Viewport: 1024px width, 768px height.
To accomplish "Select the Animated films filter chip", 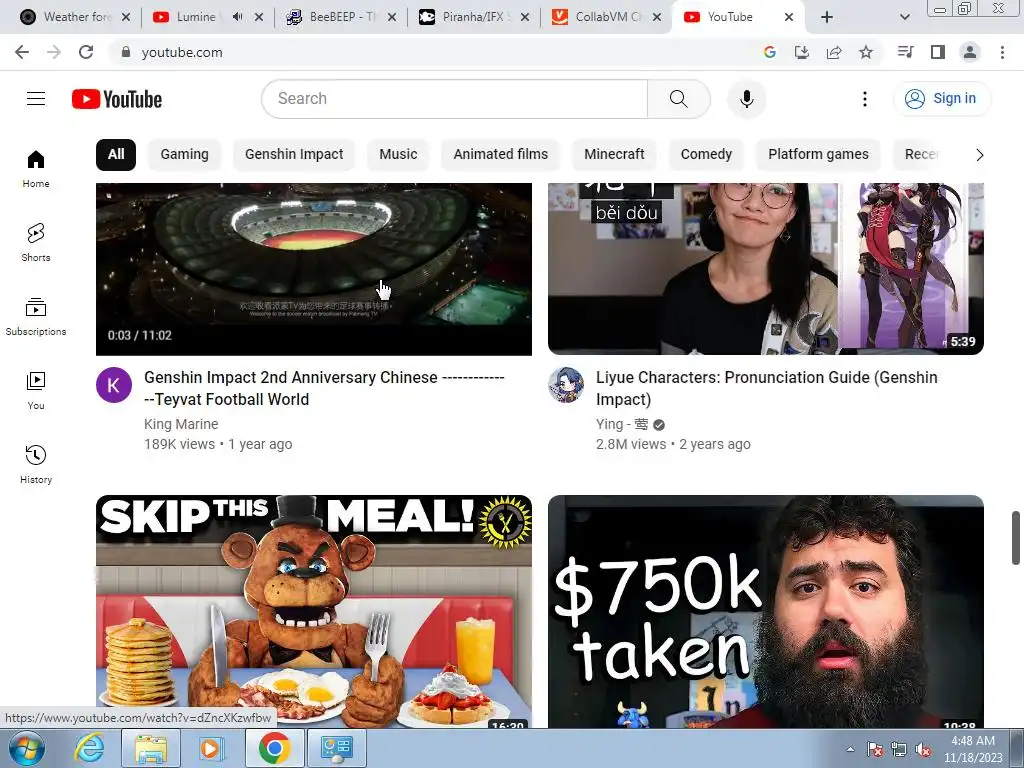I will pos(501,155).
